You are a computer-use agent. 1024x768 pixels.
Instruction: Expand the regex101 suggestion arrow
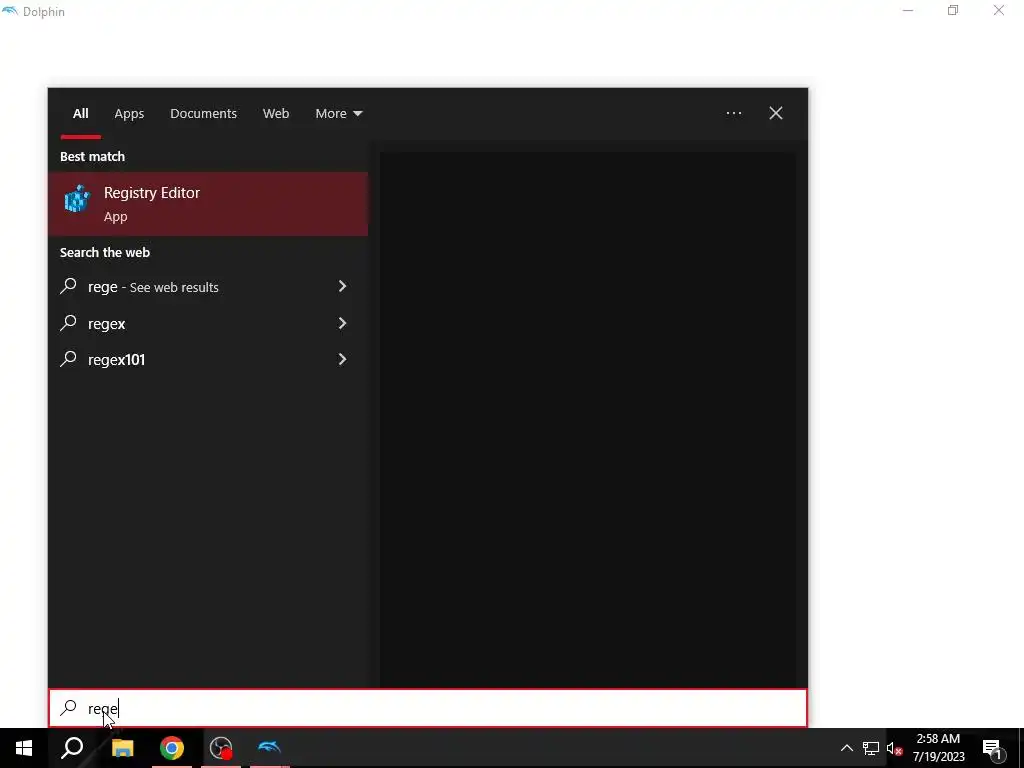[x=342, y=359]
